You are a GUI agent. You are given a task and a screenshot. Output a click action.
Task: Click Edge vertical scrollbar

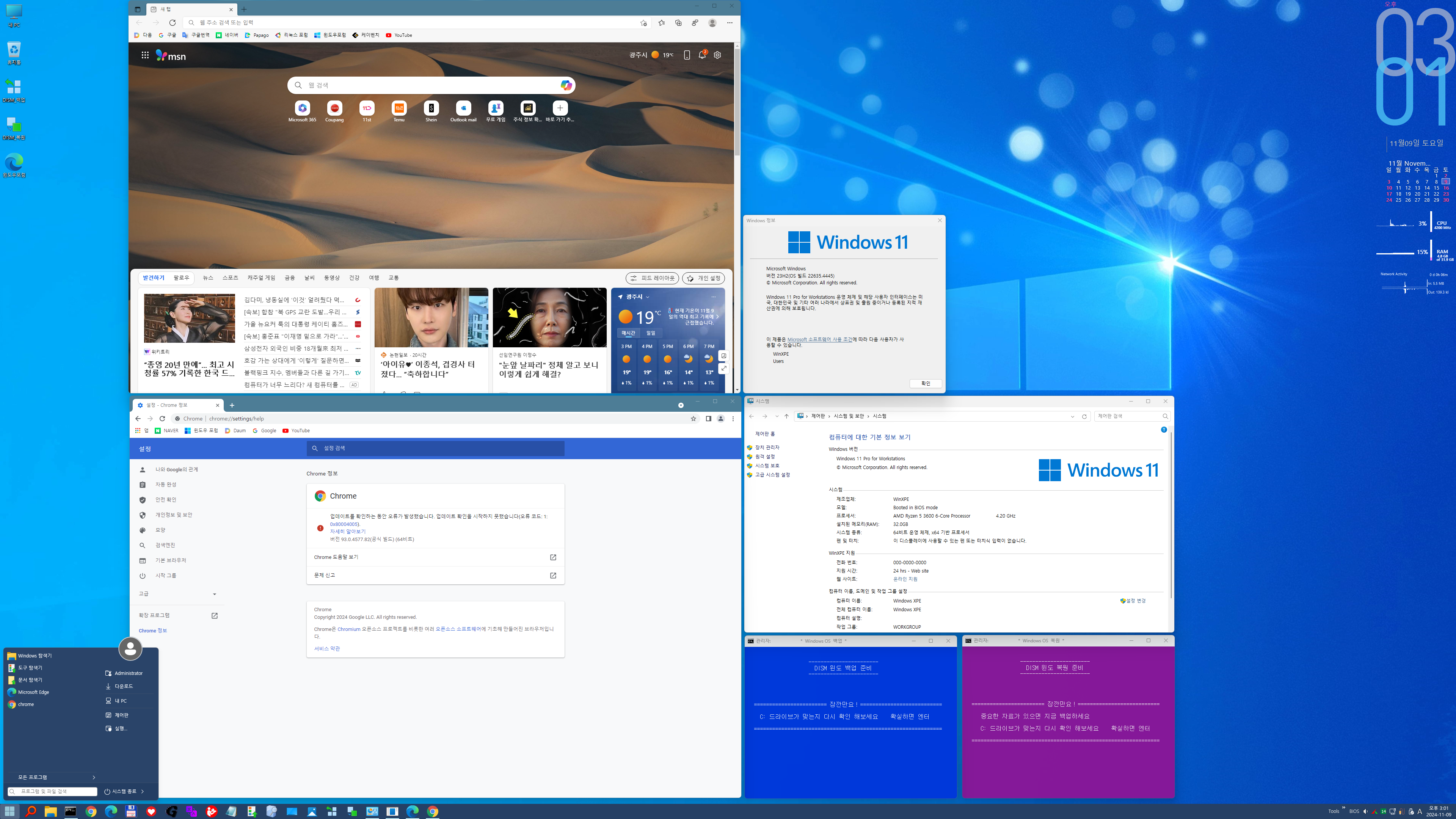[x=737, y=102]
